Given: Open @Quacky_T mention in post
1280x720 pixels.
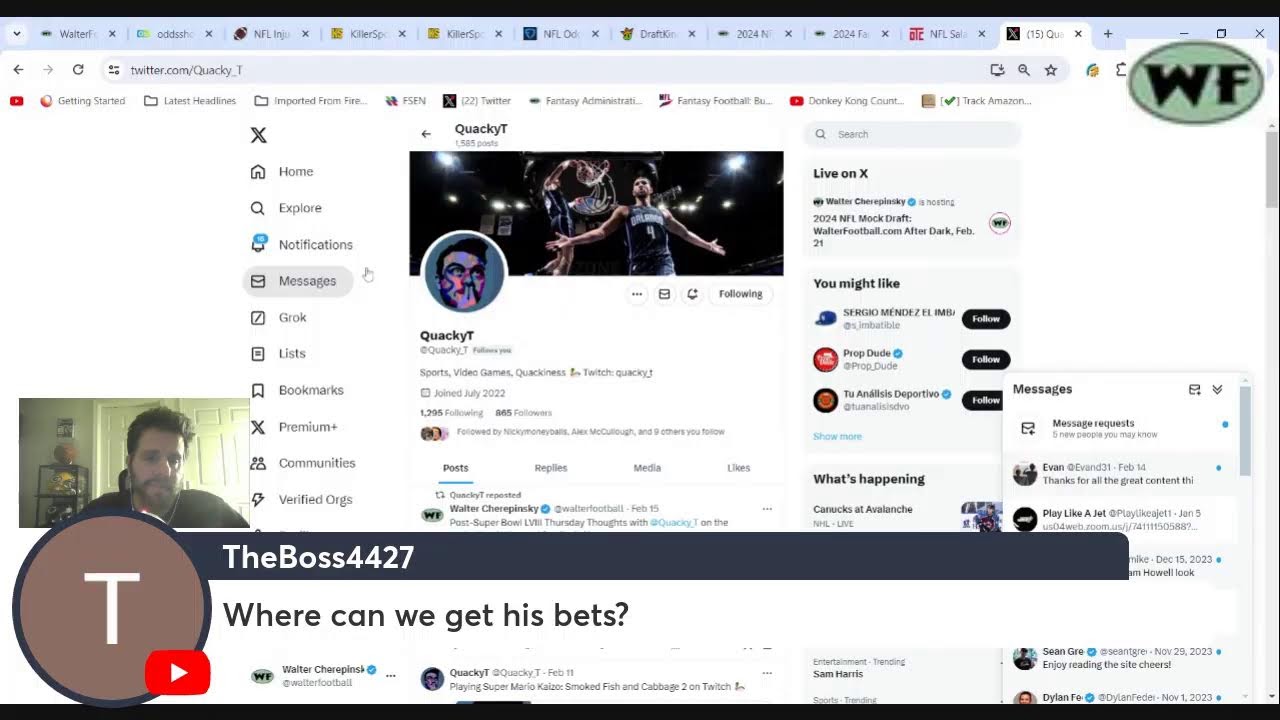Looking at the screenshot, I should point(674,523).
